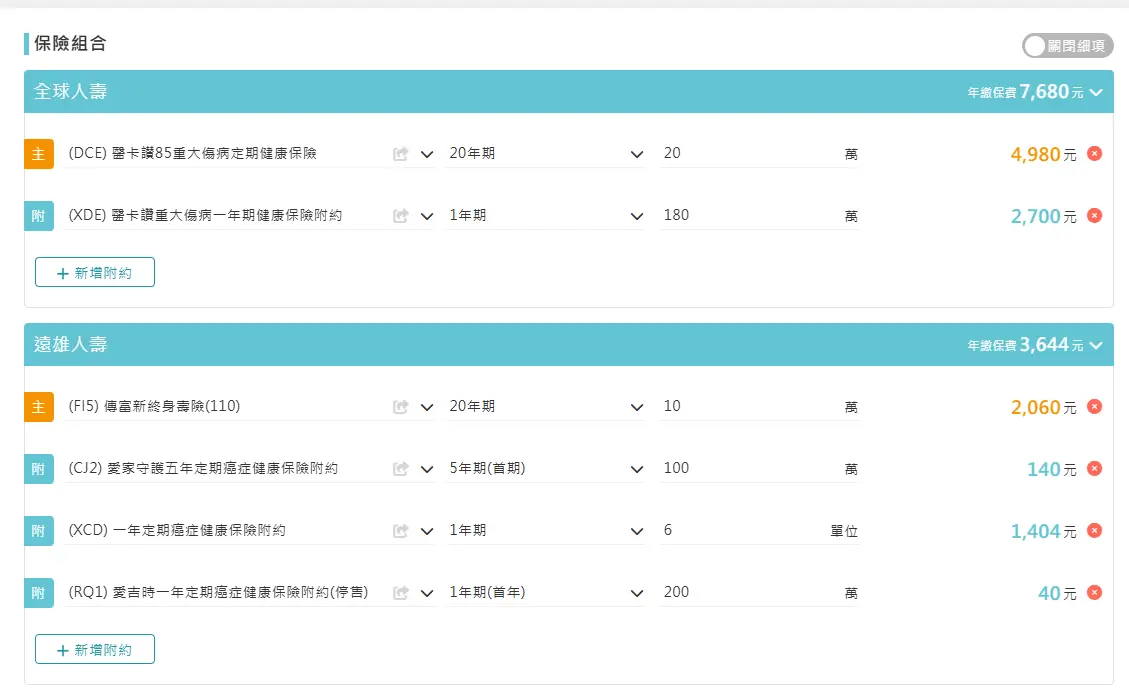Open the 5年期(首期) term dropdown

(545, 469)
